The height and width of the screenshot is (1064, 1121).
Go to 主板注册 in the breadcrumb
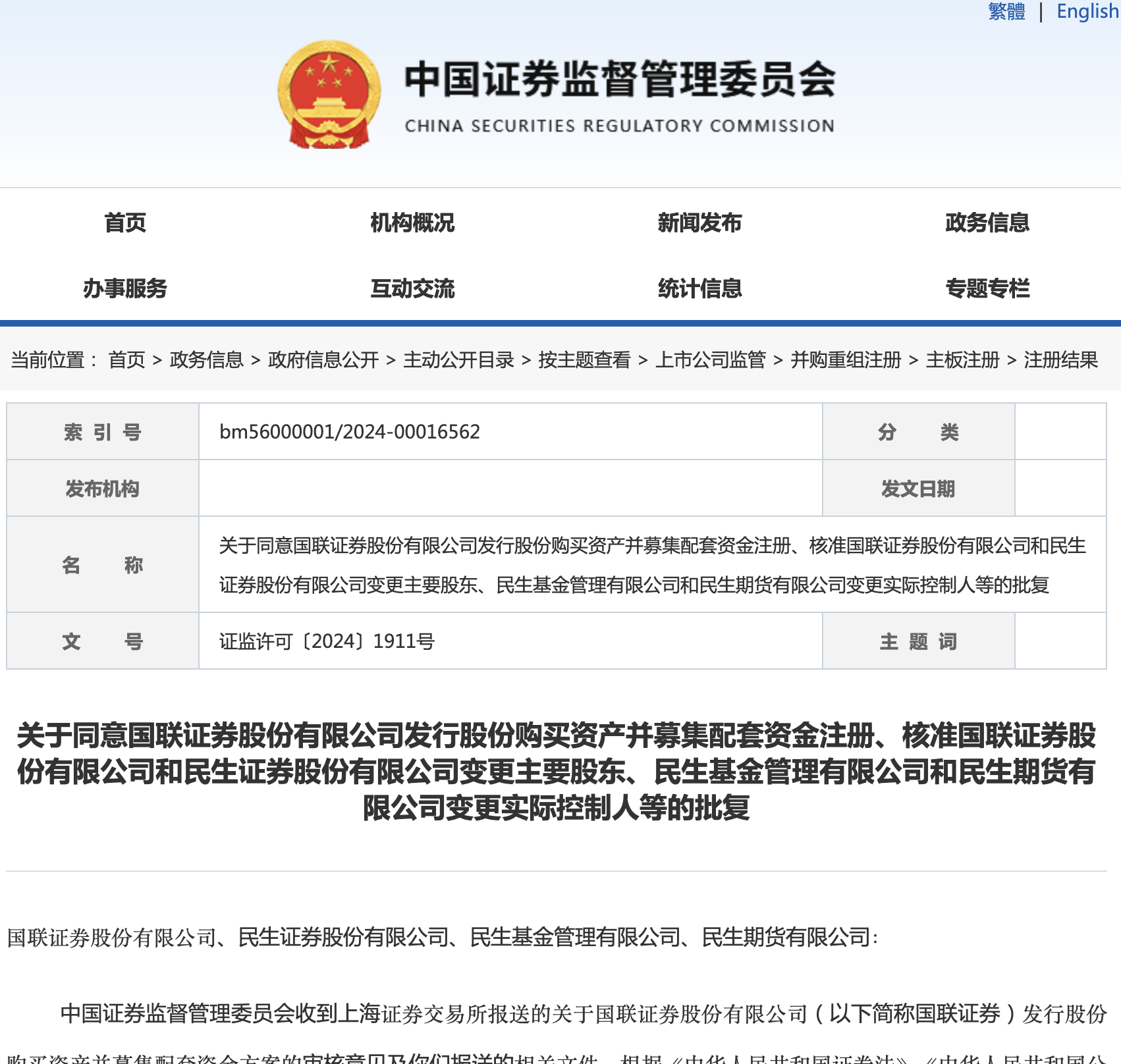click(962, 359)
